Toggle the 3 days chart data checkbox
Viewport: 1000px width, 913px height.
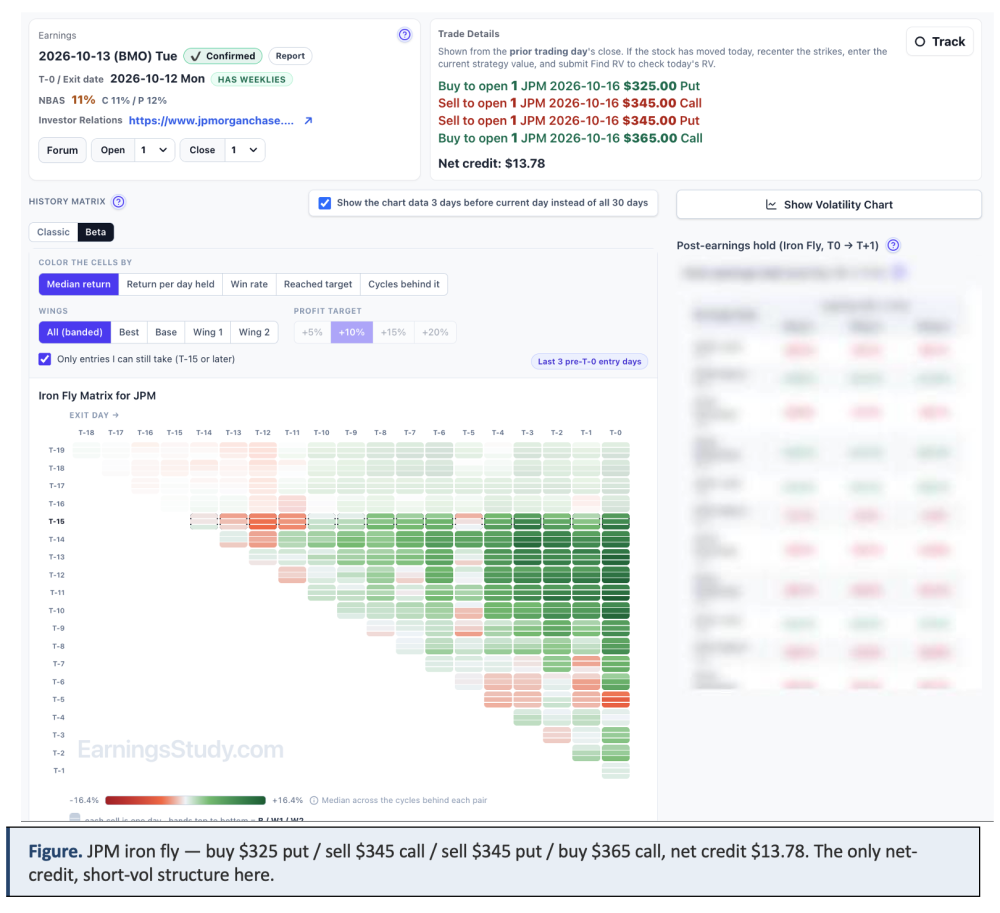point(325,203)
